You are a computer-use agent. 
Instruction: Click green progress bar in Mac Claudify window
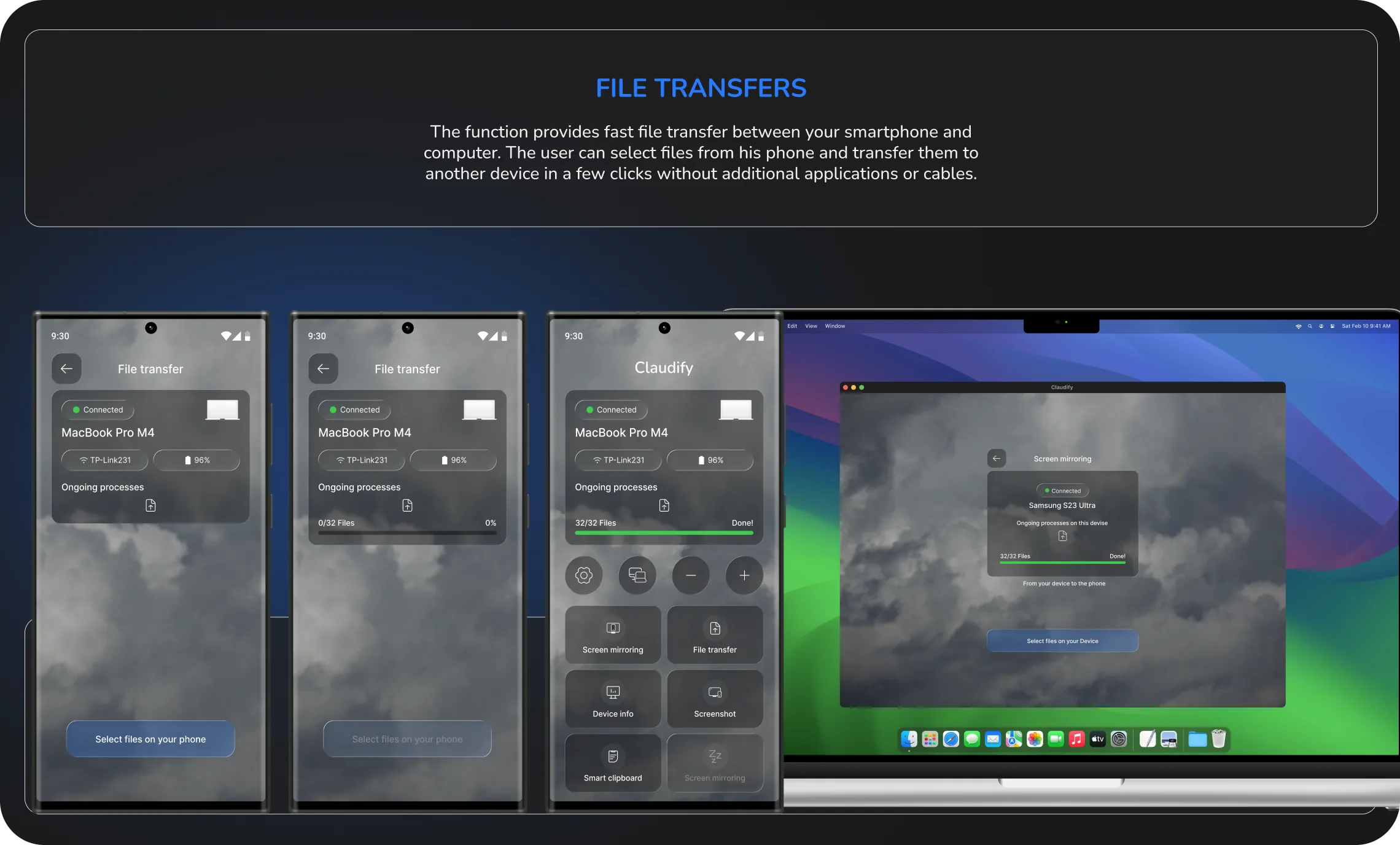1062,563
